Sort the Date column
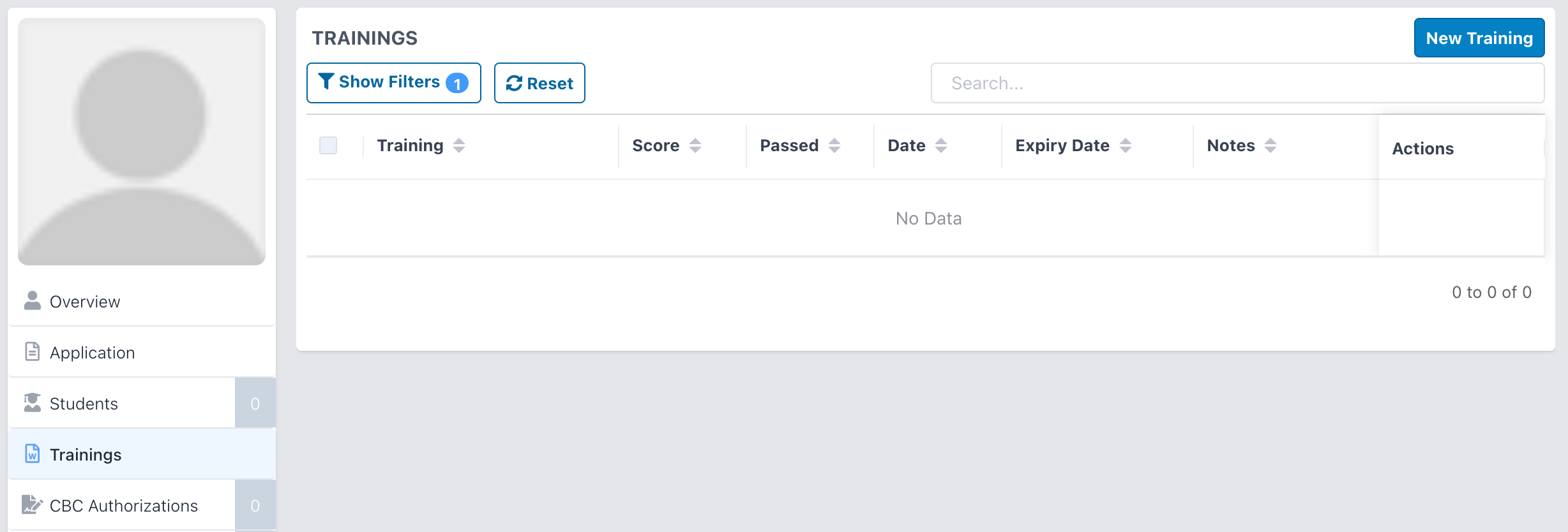The height and width of the screenshot is (532, 1568). coord(941,145)
